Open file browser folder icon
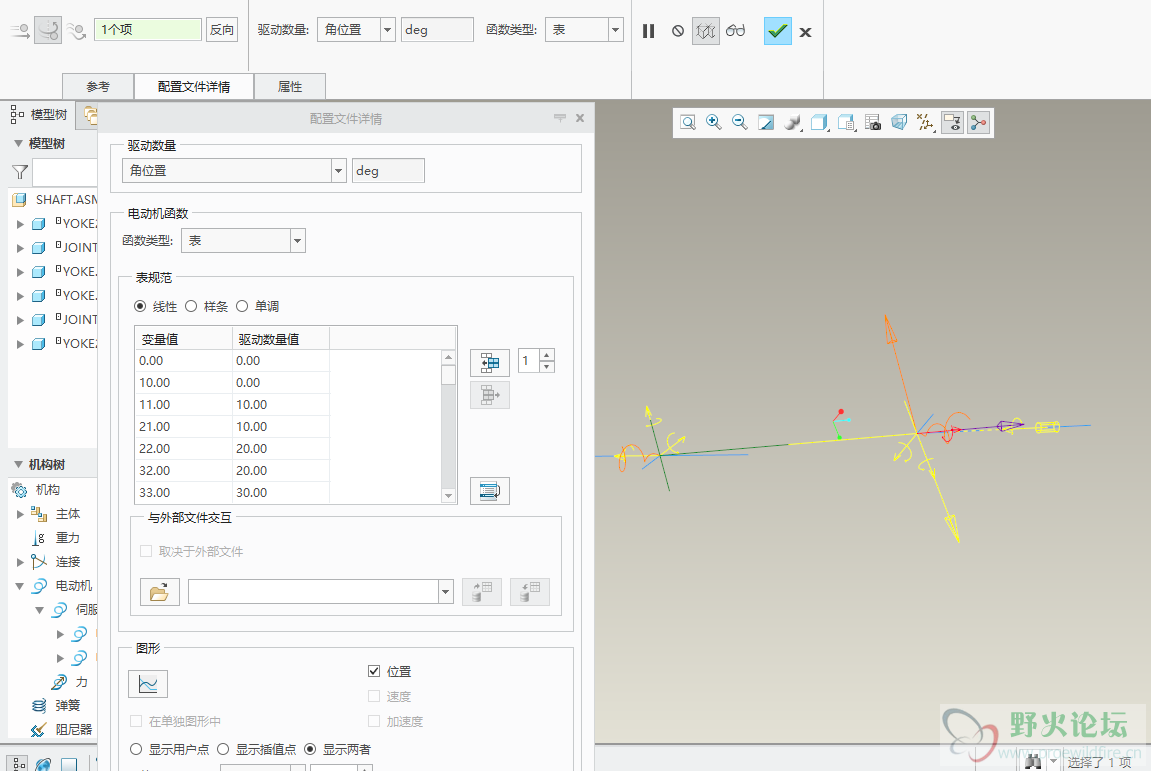 pyautogui.click(x=159, y=592)
